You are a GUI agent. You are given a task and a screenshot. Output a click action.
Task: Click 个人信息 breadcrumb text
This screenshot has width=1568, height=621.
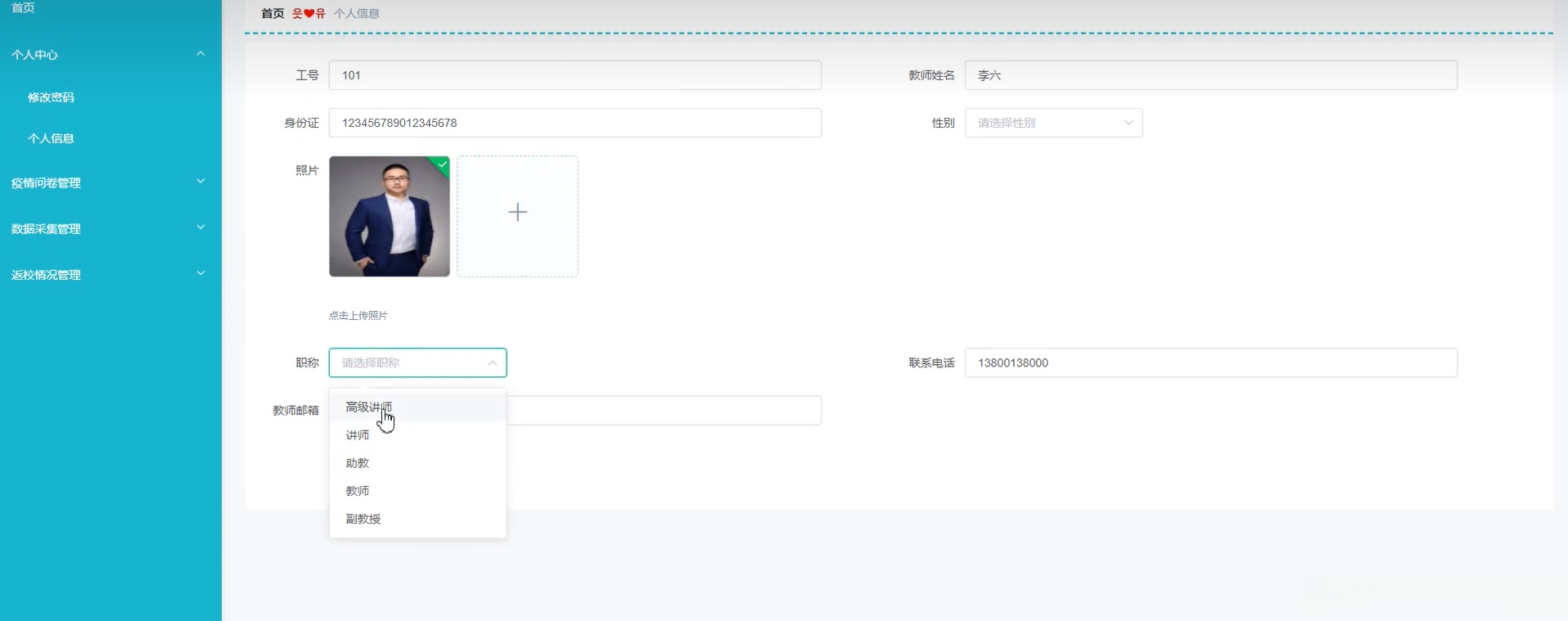pos(357,14)
